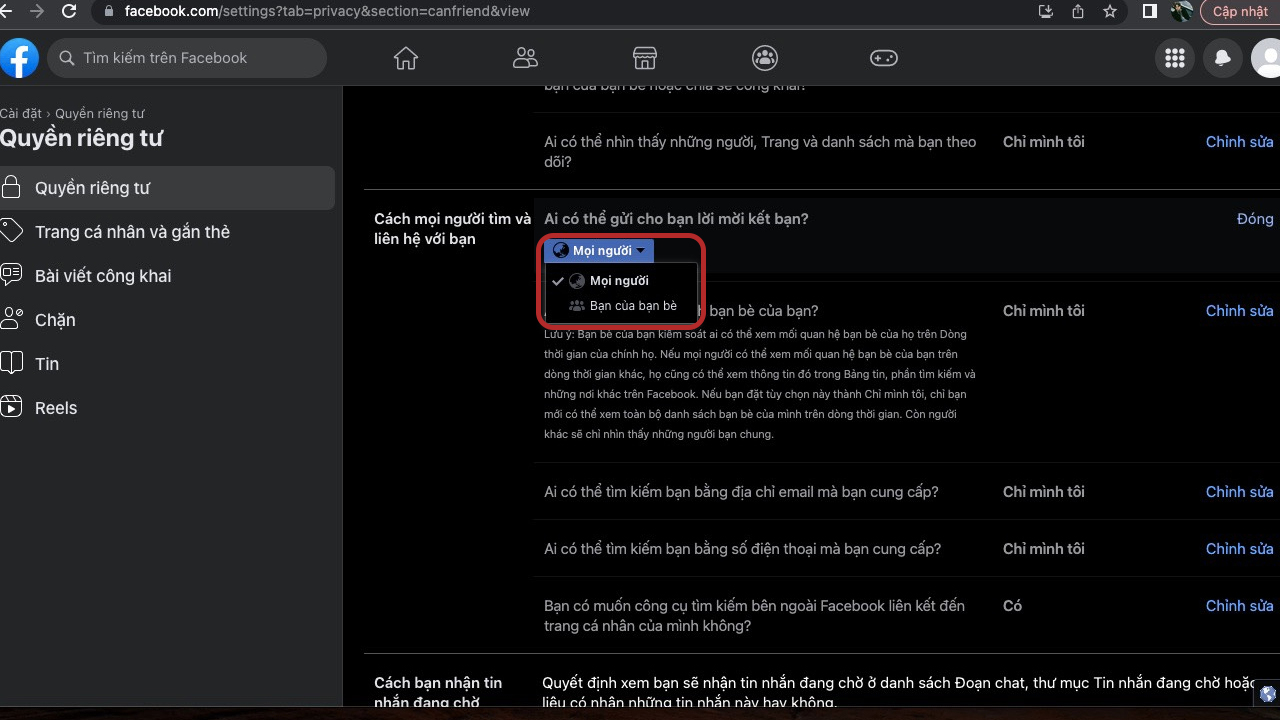This screenshot has height=720, width=1280.
Task: Open the Gaming icon in top bar
Action: tap(884, 58)
